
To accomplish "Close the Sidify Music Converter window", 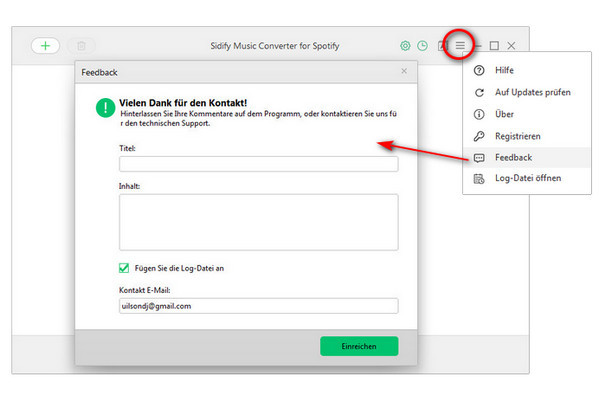I will click(x=511, y=46).
